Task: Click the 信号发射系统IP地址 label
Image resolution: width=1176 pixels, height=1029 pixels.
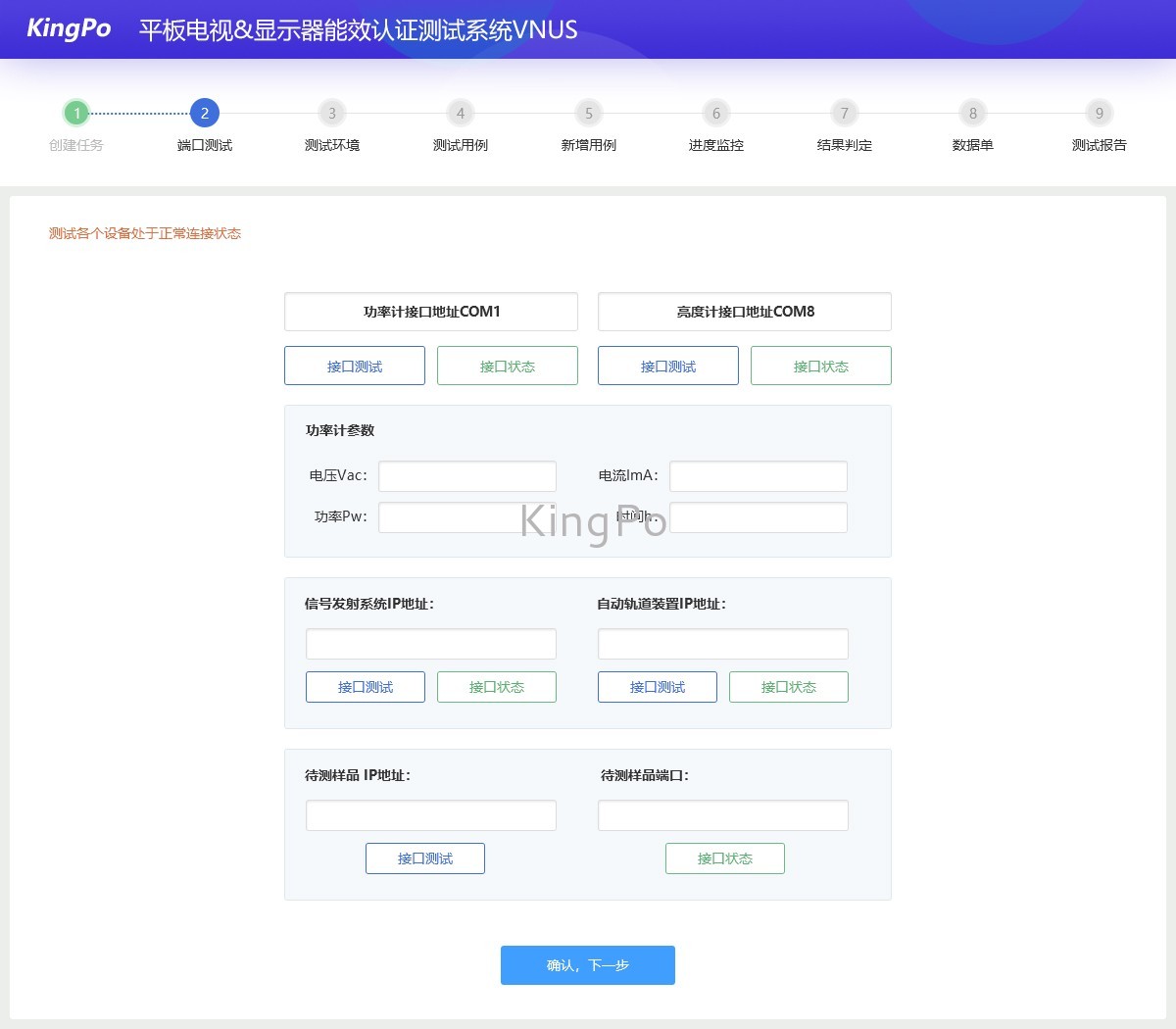Action: (x=369, y=604)
